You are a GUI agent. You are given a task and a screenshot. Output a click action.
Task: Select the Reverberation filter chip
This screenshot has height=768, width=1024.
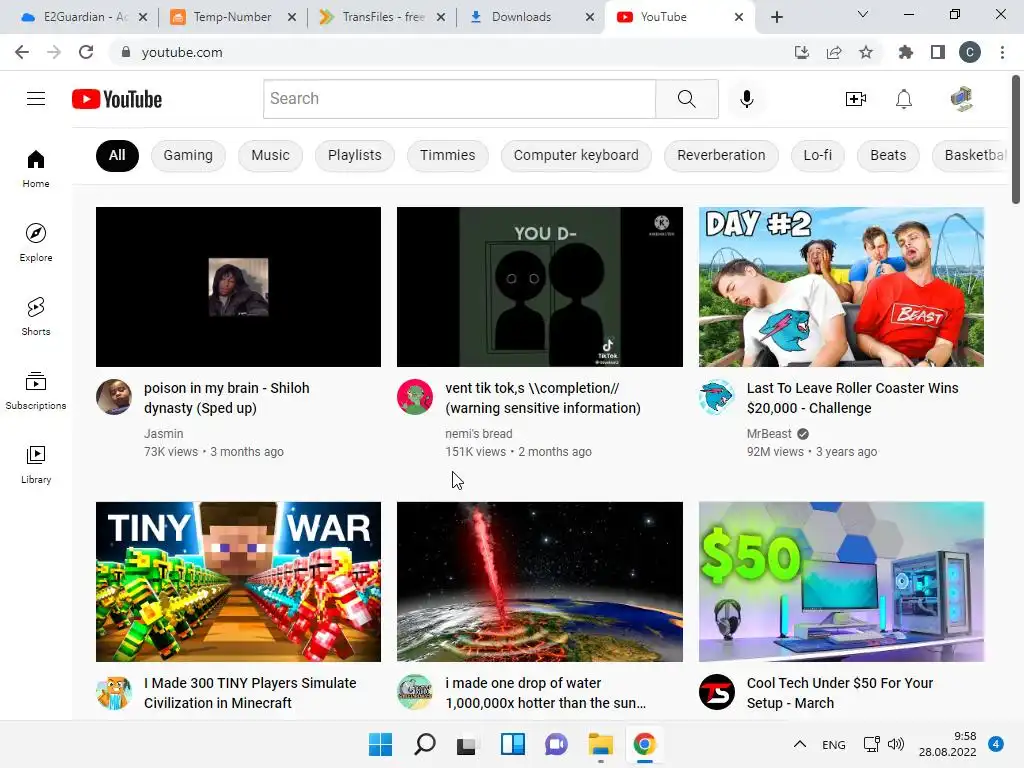[721, 155]
